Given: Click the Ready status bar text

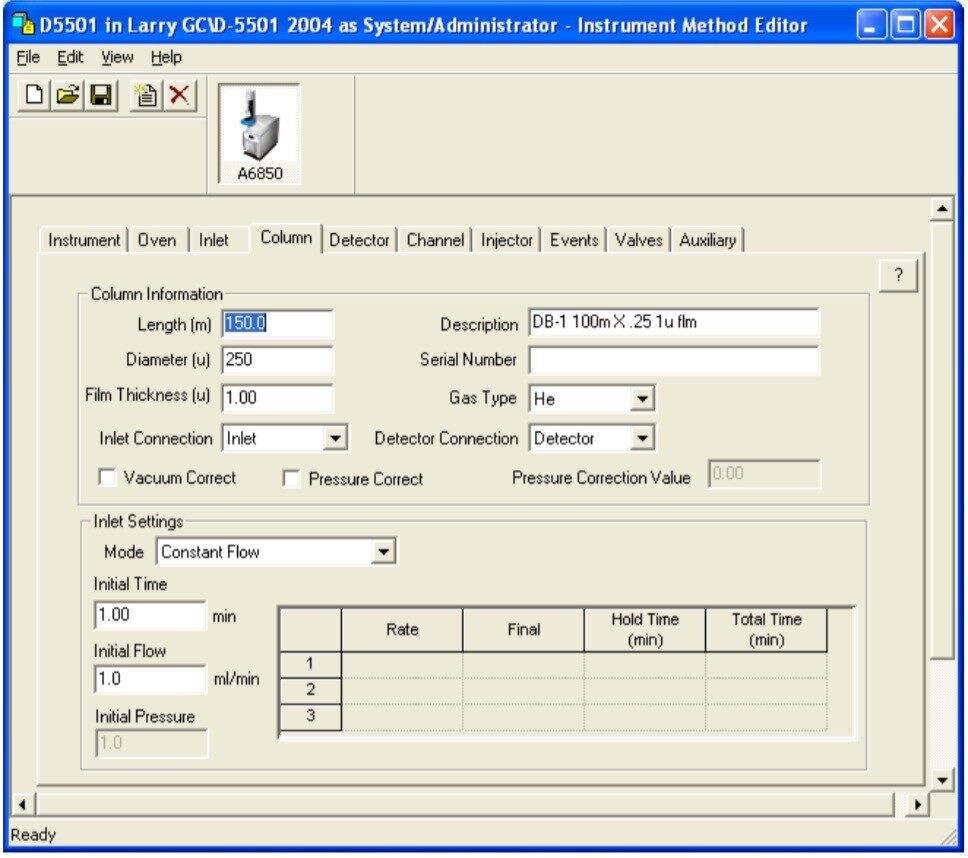Looking at the screenshot, I should pos(33,835).
